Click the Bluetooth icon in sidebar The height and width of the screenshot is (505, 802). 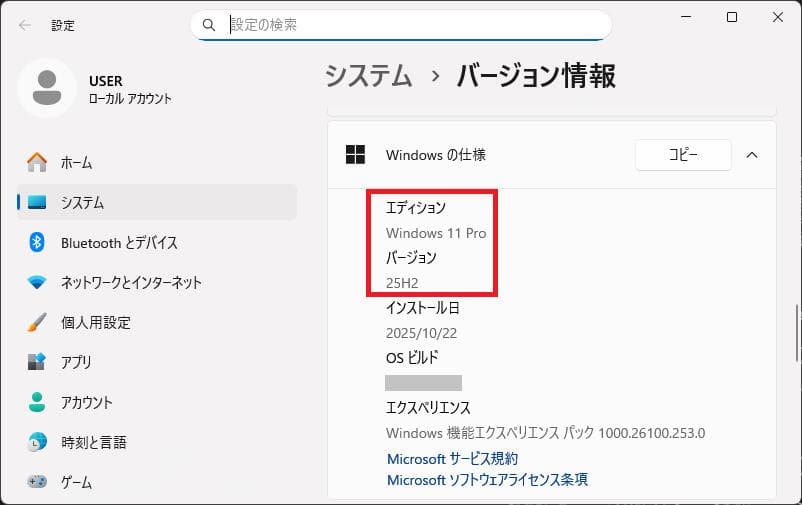pos(37,242)
